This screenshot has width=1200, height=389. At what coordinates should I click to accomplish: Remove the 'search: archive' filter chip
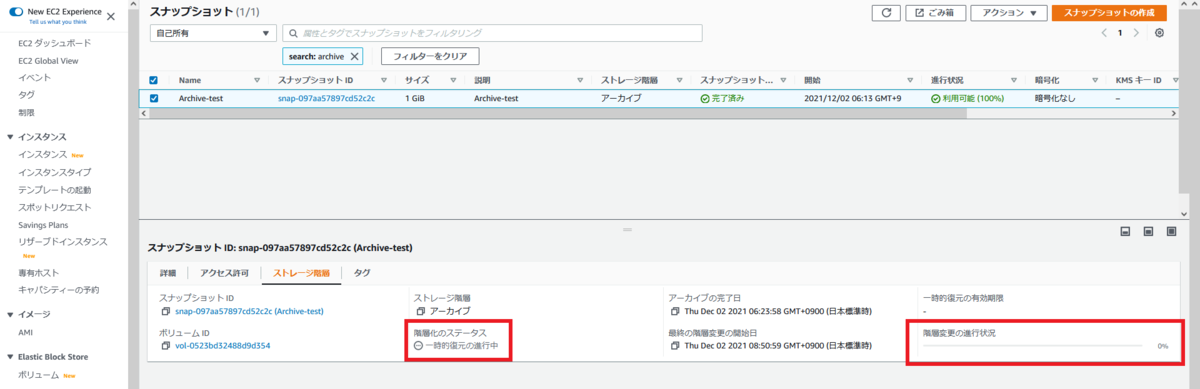355,56
